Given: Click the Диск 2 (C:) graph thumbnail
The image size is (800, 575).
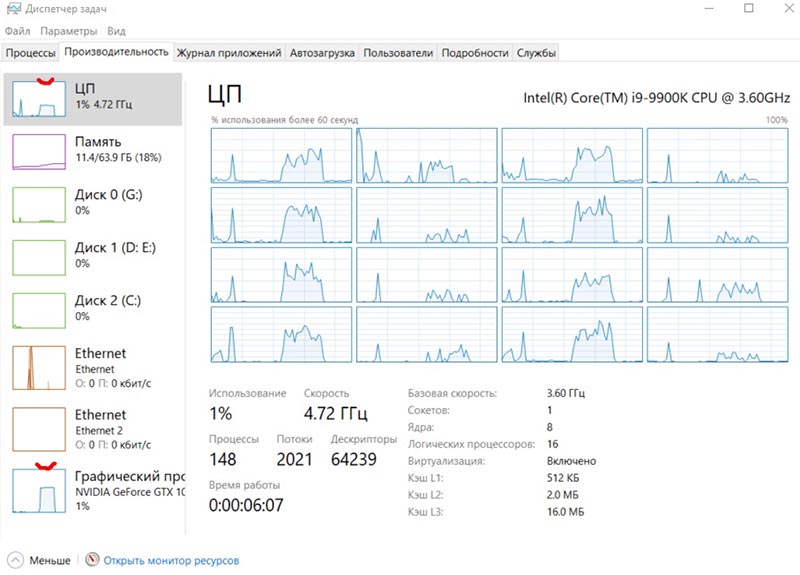Looking at the screenshot, I should point(39,310).
